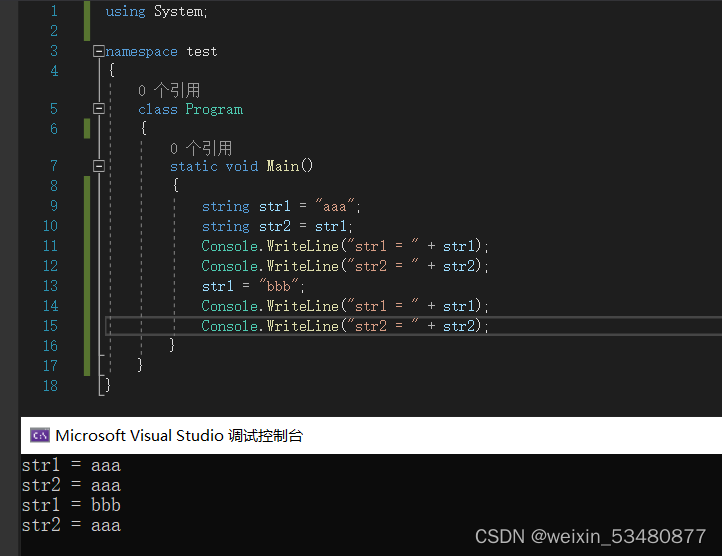Click 'System' on line 1
This screenshot has width=722, height=556.
coord(178,11)
